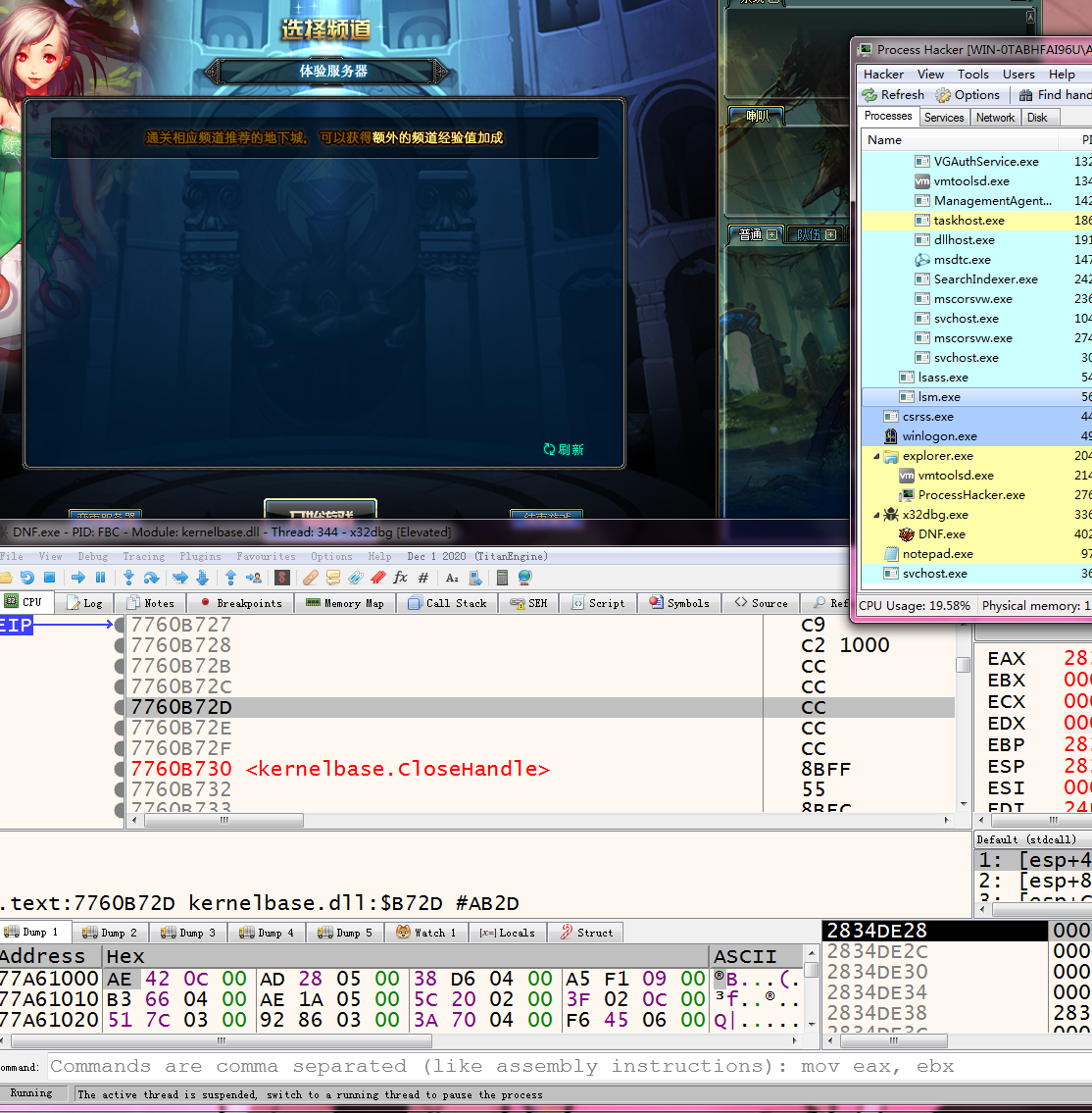Open the Patches dialog via the bandage icon
1092x1113 pixels.
310,578
